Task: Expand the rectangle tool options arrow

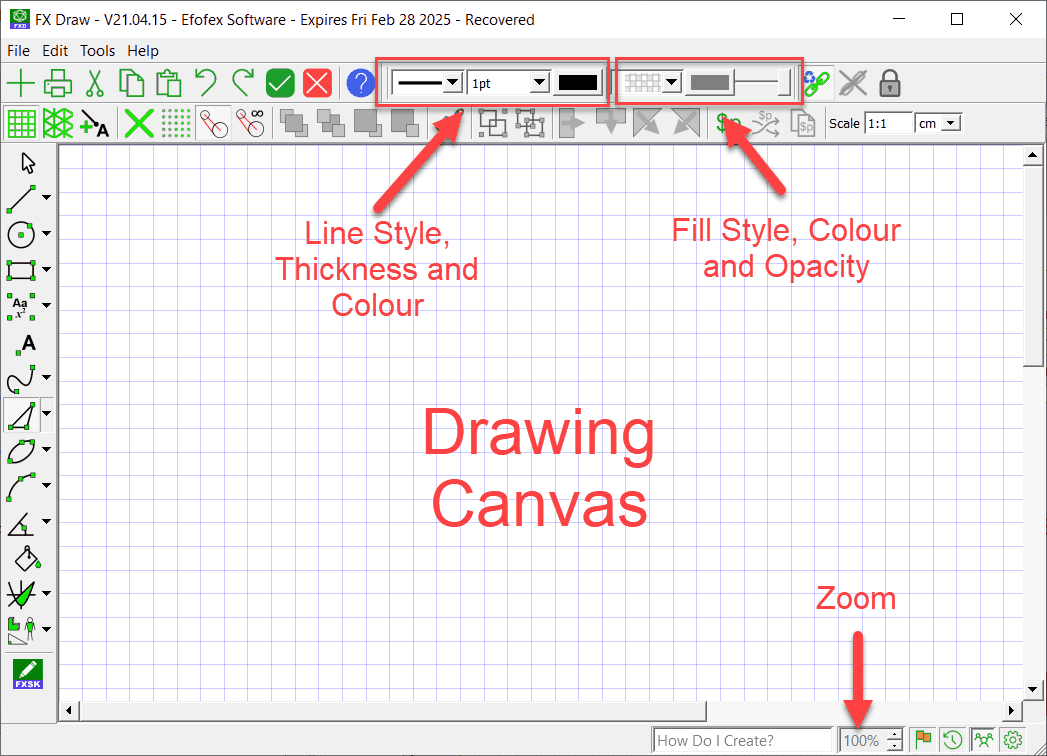Action: (x=46, y=270)
